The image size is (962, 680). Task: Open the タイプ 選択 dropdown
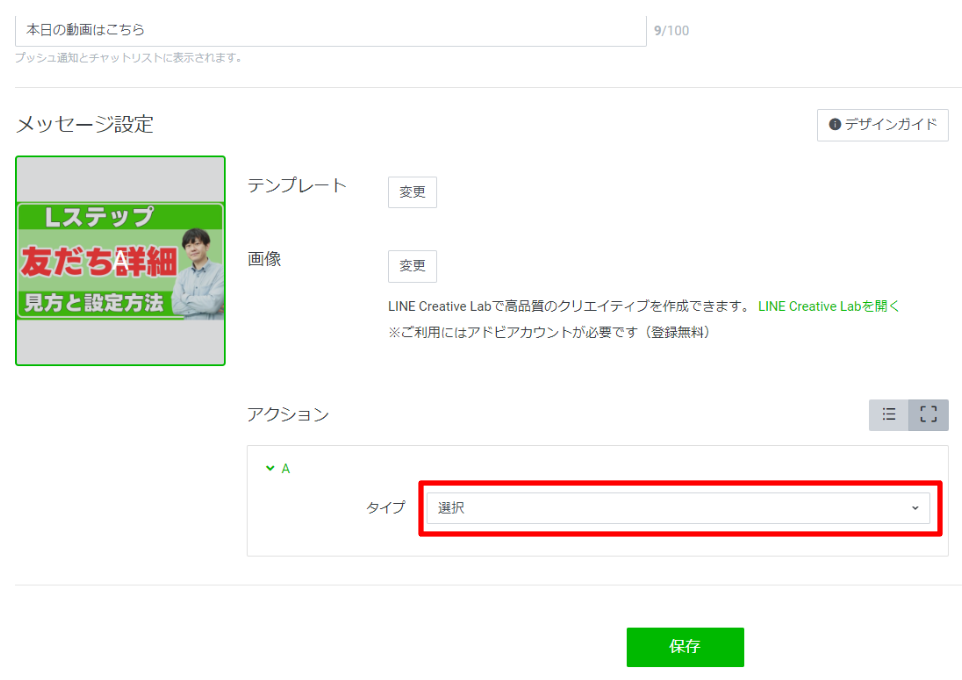[x=678, y=508]
